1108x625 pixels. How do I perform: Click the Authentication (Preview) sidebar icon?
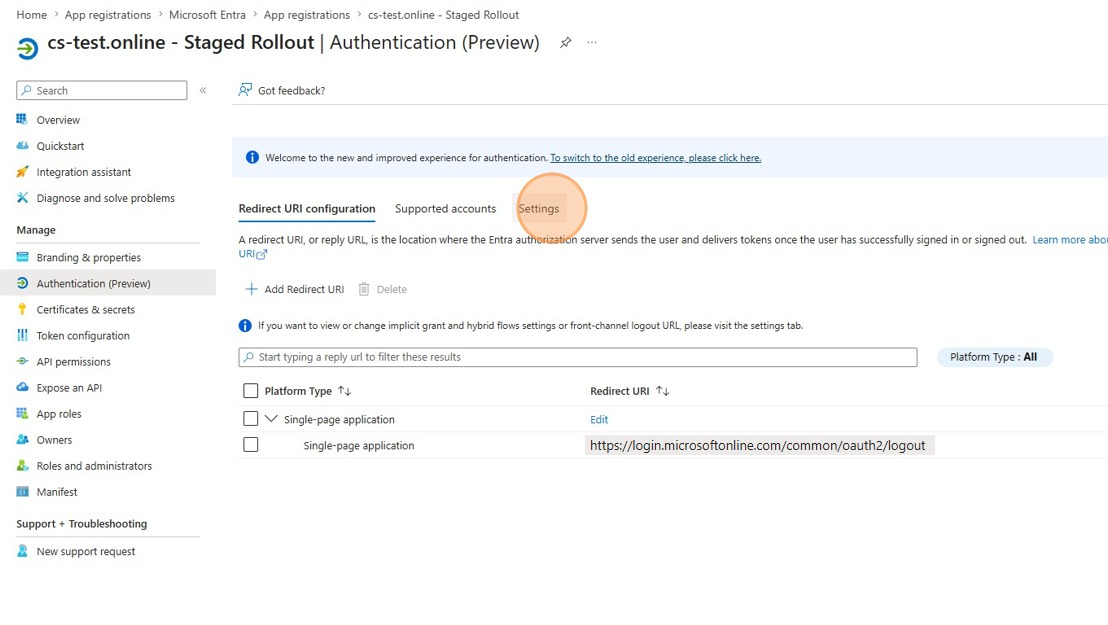22,284
